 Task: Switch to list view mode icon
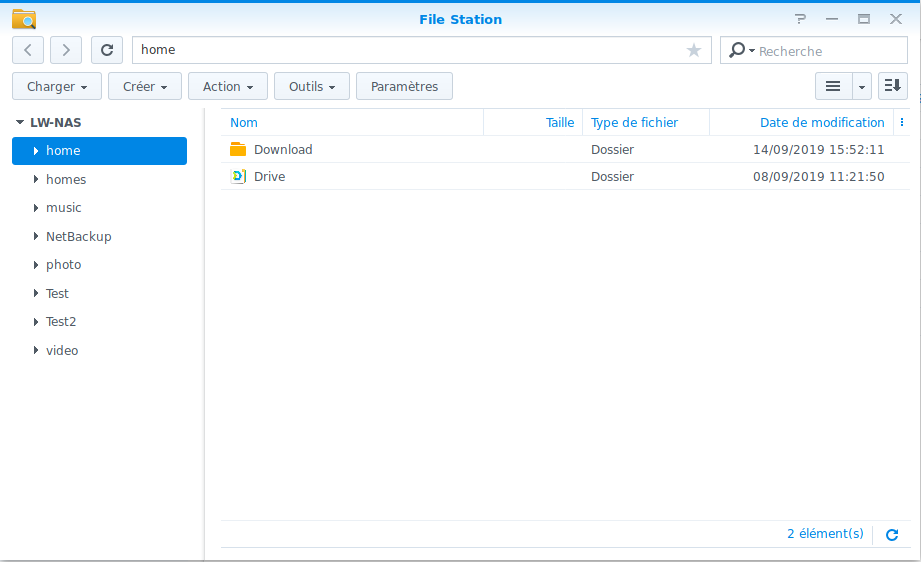(x=832, y=87)
